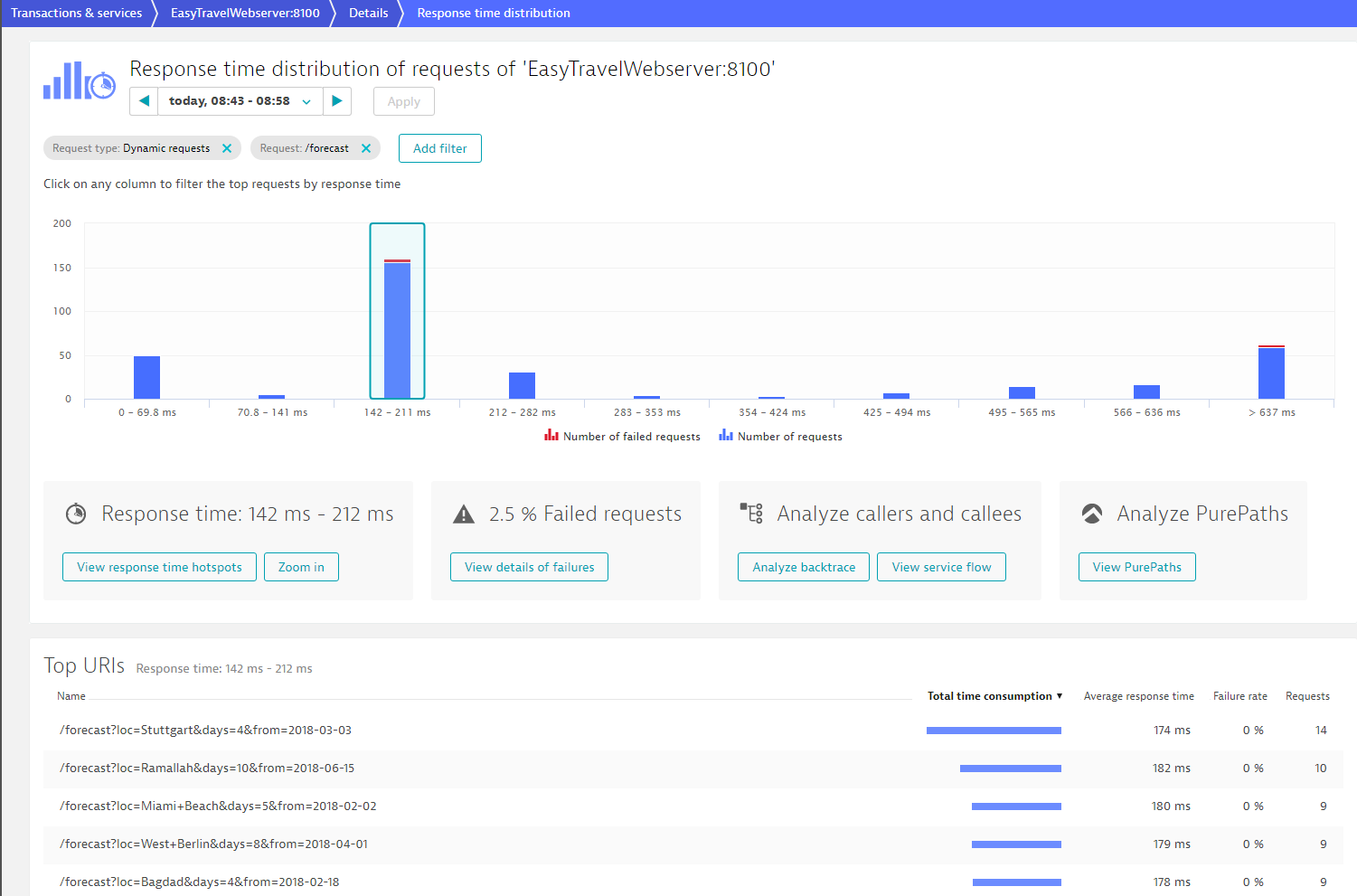This screenshot has width=1357, height=896.
Task: Go to Transactions & services breadcrumb
Action: point(77,13)
